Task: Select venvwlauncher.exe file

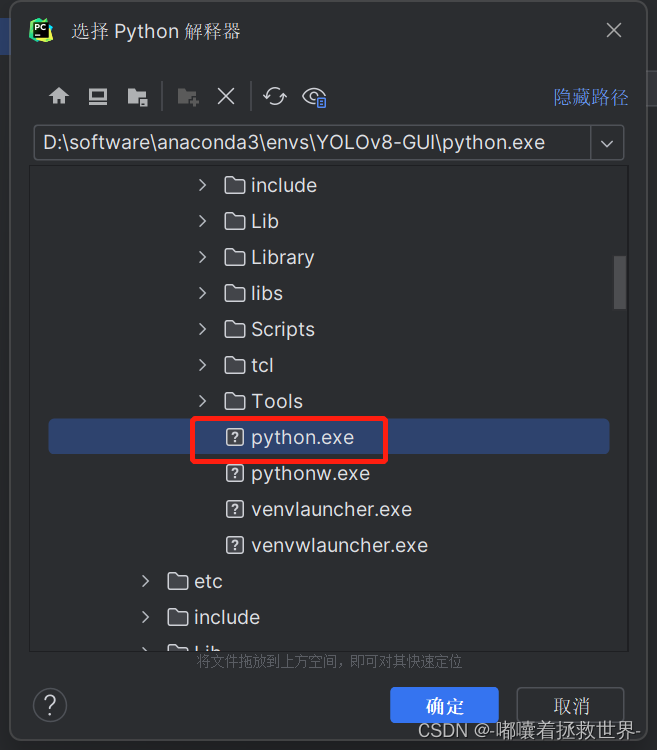Action: pos(329,545)
